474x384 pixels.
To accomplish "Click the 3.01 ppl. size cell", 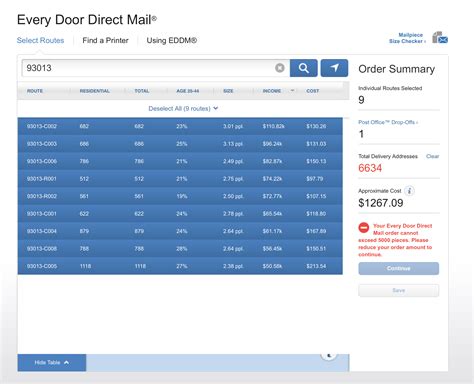I will point(233,126).
